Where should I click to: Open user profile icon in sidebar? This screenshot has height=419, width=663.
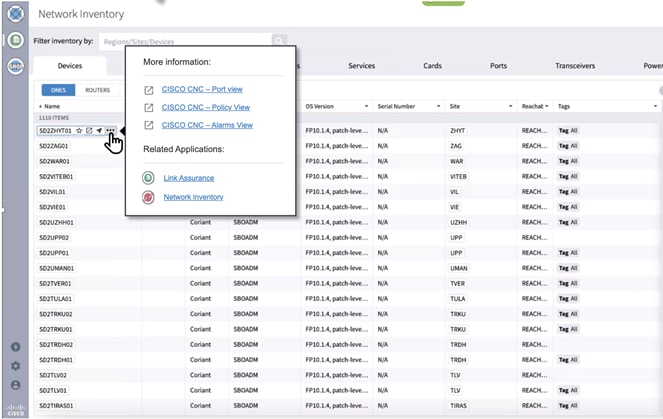16,385
